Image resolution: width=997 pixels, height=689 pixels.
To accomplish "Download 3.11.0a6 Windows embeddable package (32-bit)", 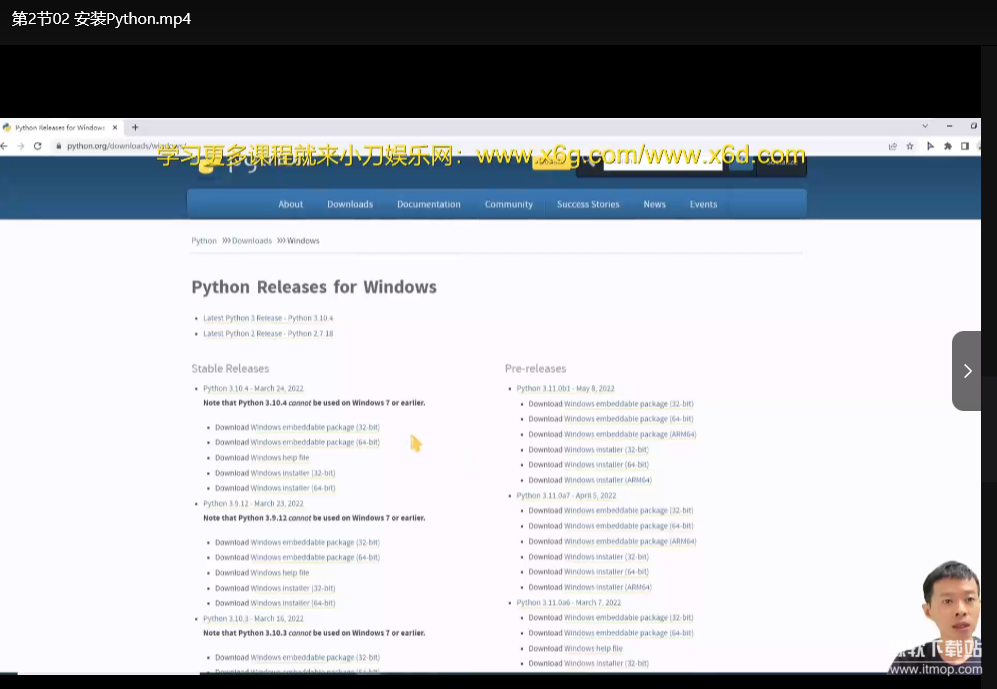I will pos(628,618).
